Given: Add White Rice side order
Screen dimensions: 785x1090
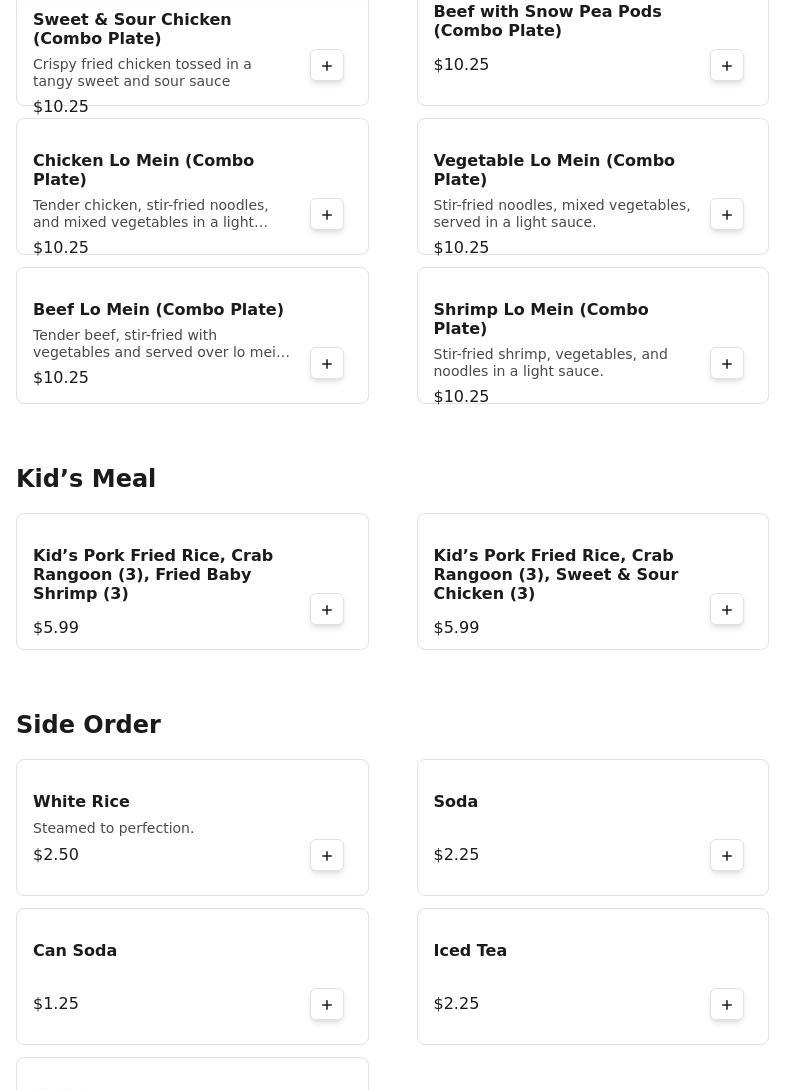Looking at the screenshot, I should 327,856.
